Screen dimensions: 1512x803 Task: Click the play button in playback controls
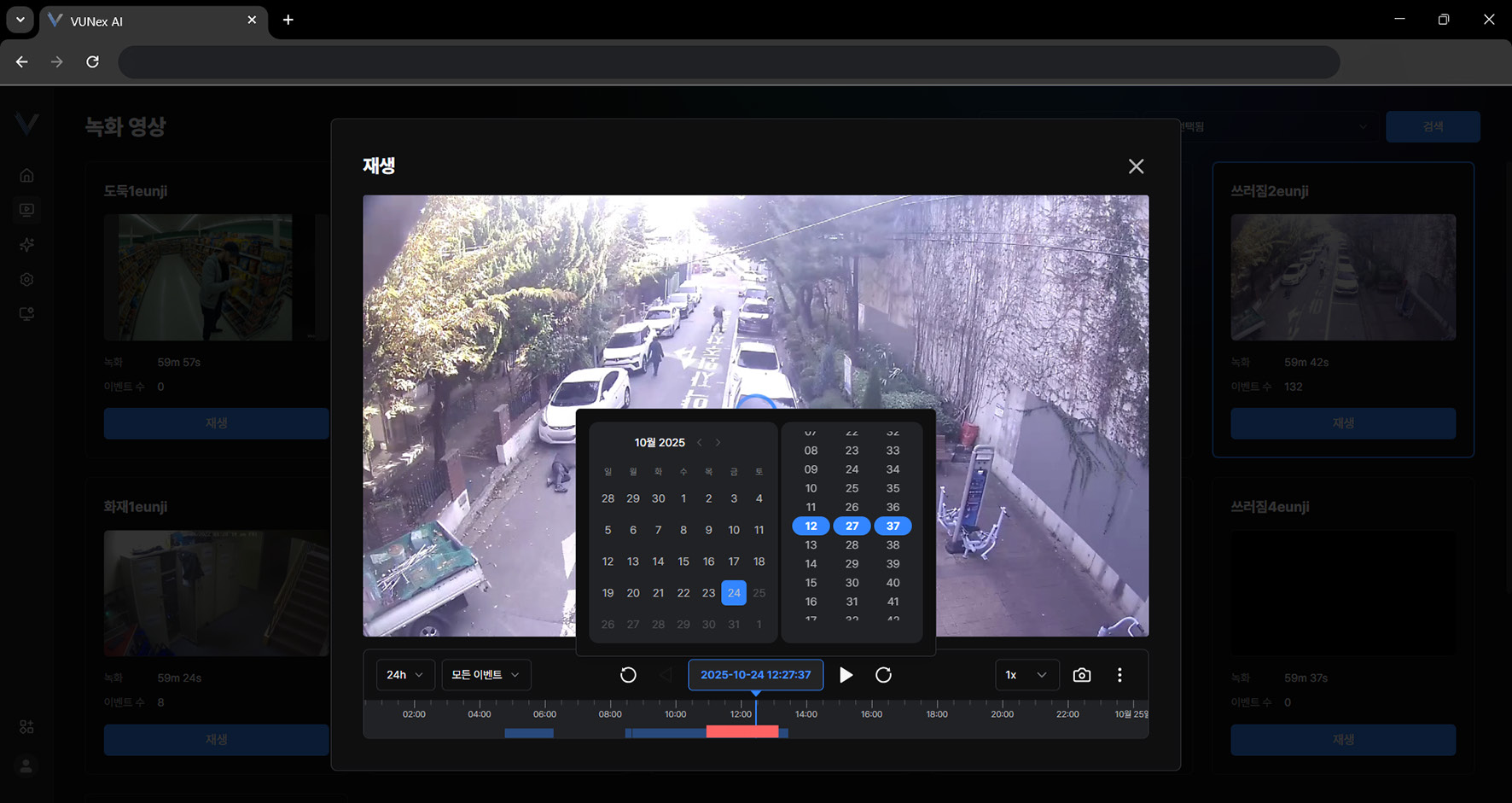coord(846,675)
